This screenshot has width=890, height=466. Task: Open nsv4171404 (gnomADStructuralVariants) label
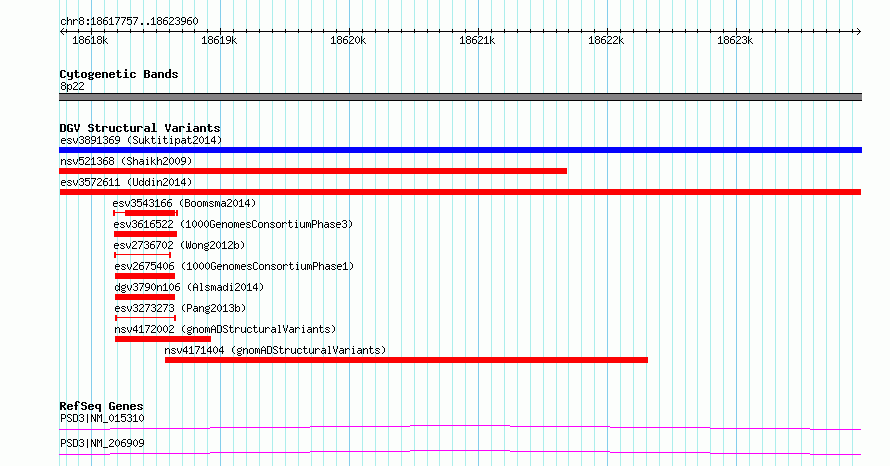pyautogui.click(x=275, y=350)
